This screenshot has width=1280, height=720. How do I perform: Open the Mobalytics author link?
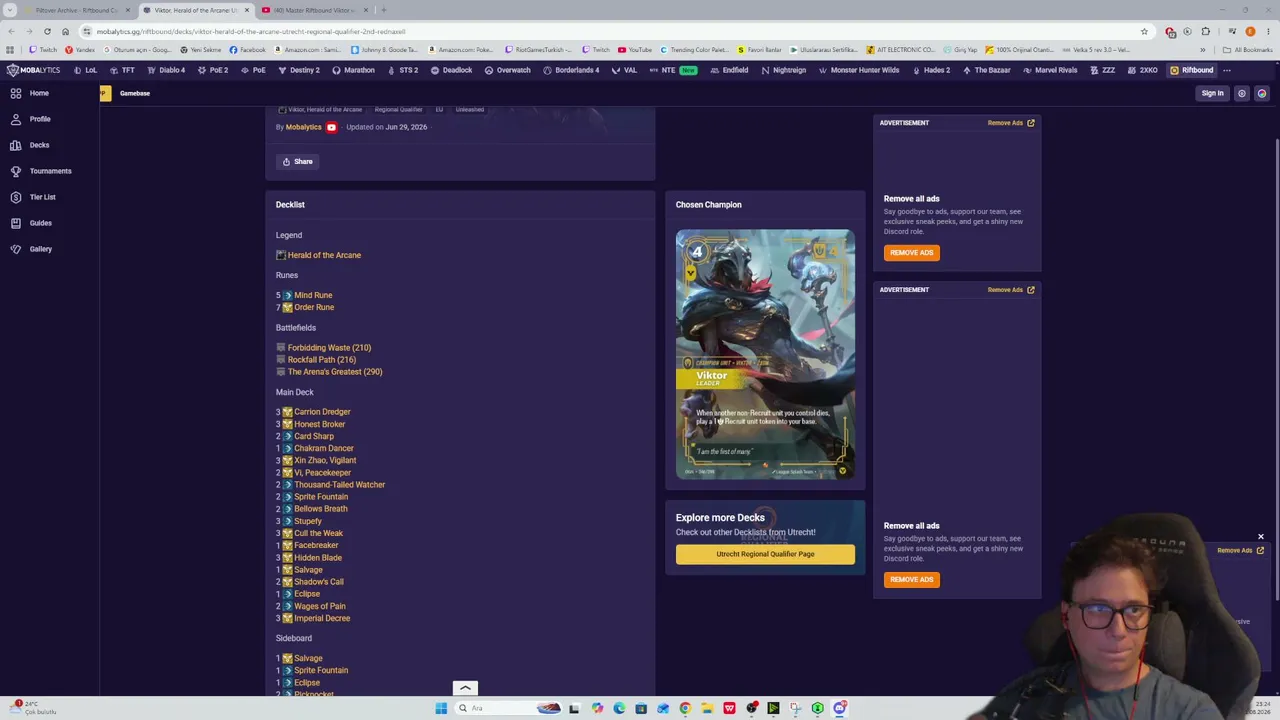click(303, 127)
